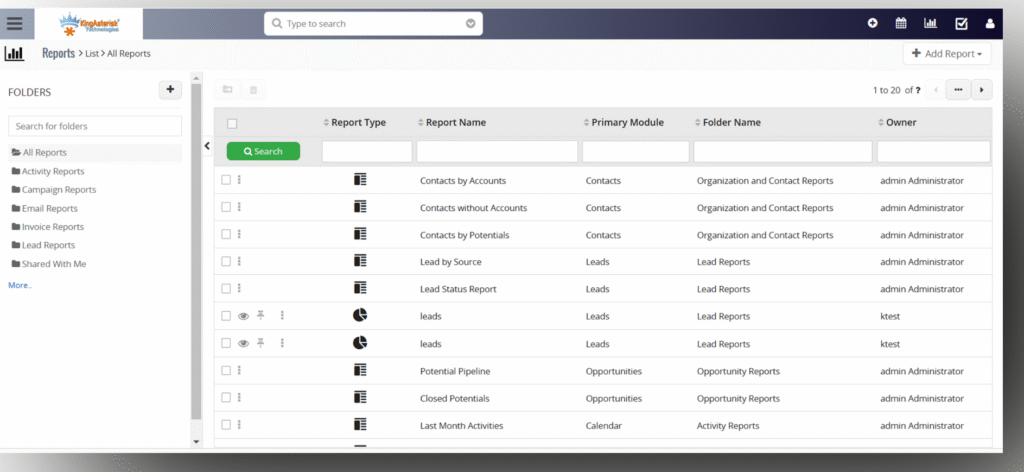The height and width of the screenshot is (472, 1024).
Task: Click the Owner filter field
Action: [934, 151]
